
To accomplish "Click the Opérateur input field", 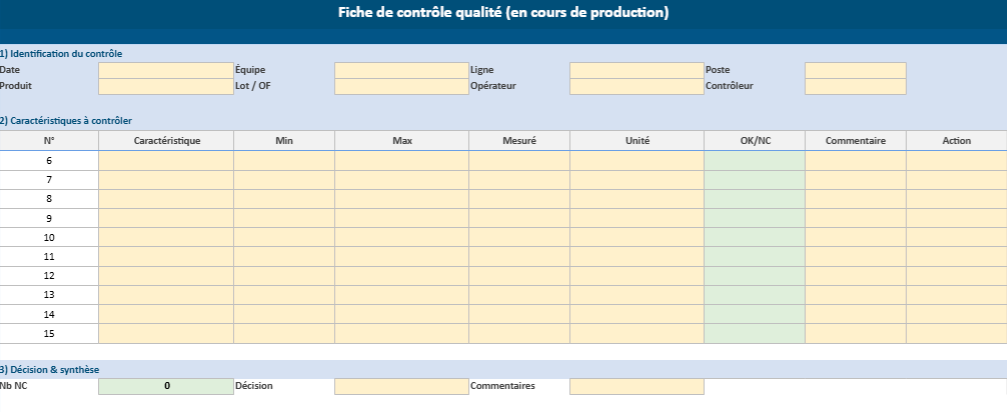I will click(x=637, y=87).
